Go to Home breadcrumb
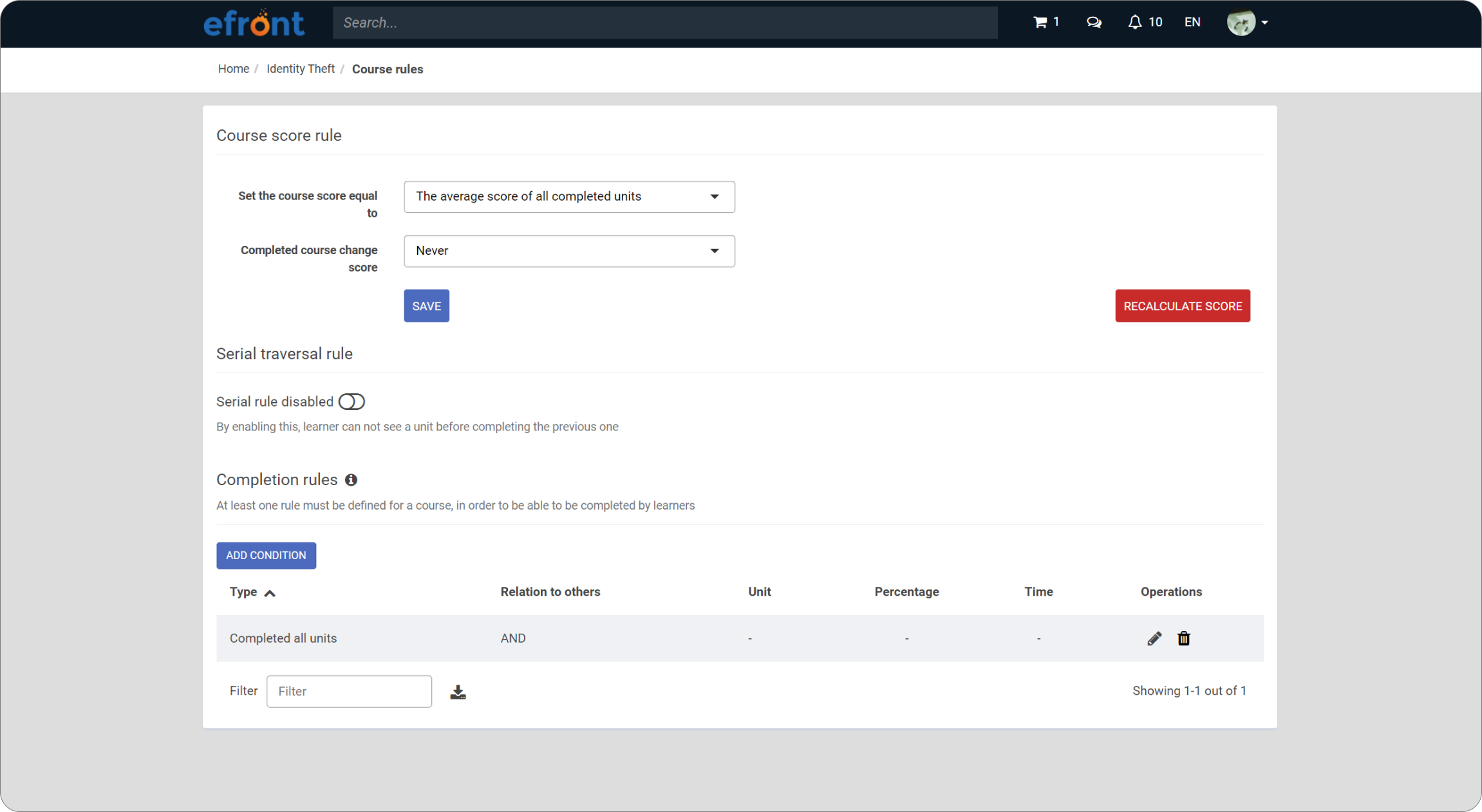 coord(233,69)
